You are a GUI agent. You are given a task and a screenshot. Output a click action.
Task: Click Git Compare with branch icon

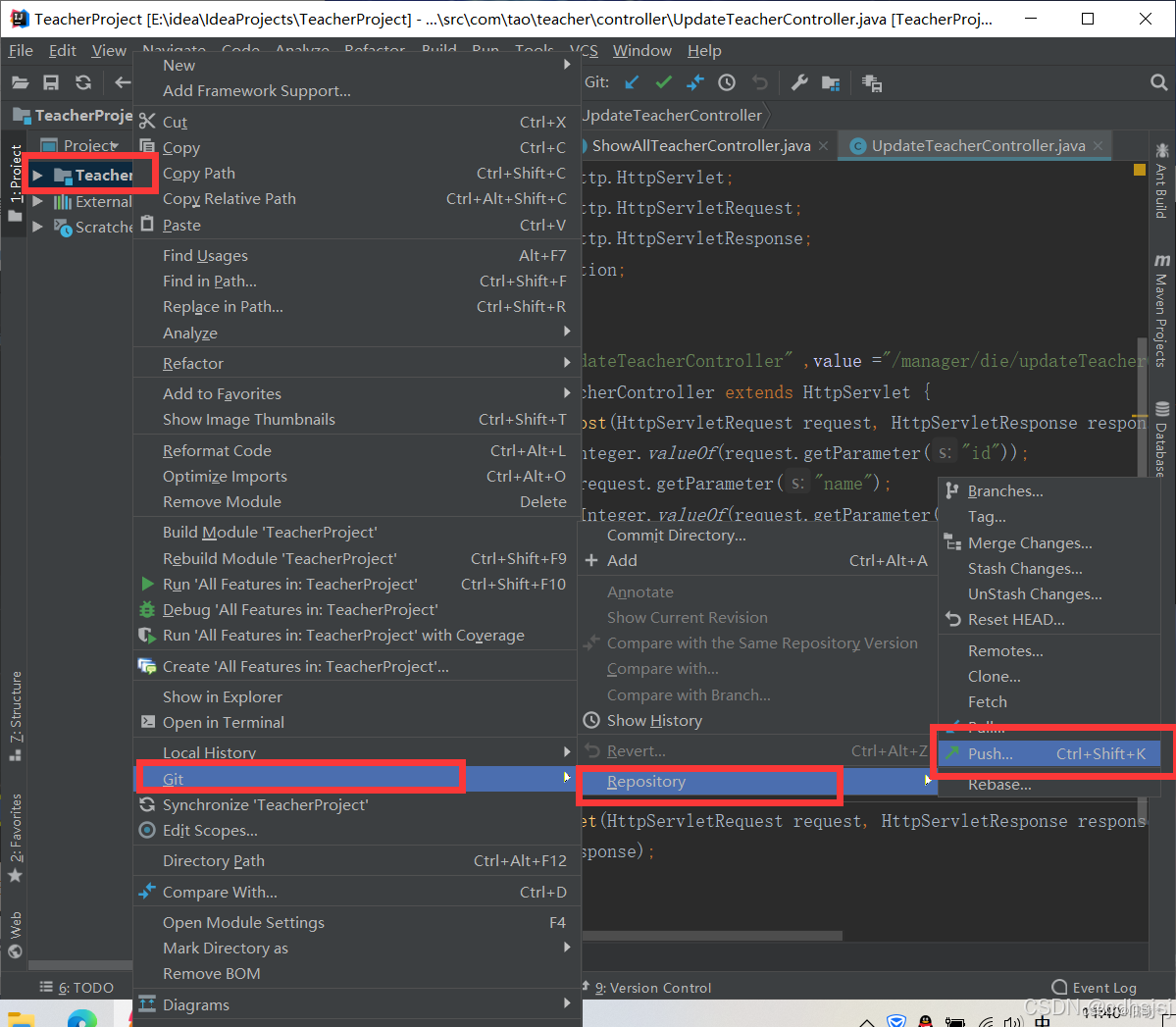[695, 82]
